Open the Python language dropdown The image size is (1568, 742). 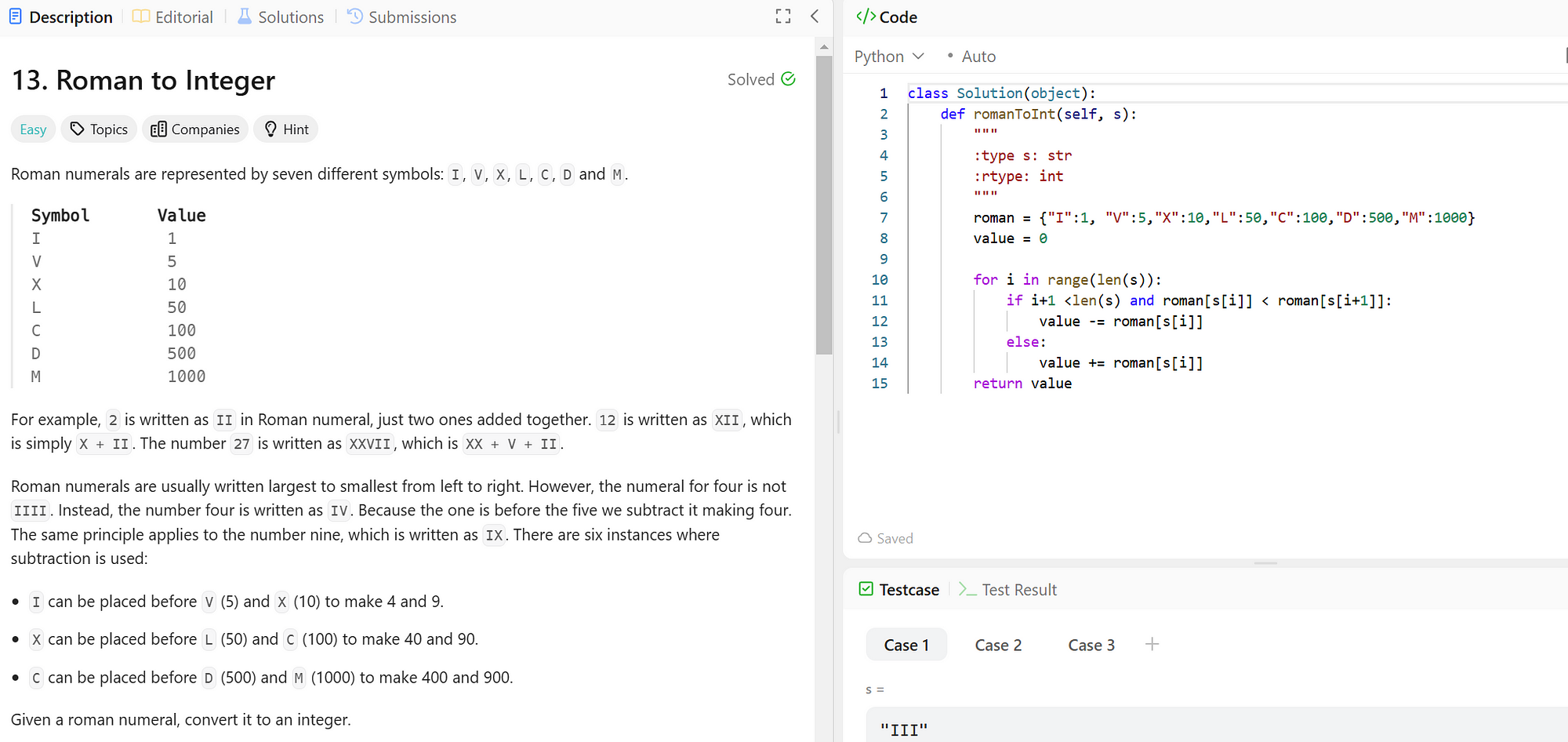(x=889, y=56)
